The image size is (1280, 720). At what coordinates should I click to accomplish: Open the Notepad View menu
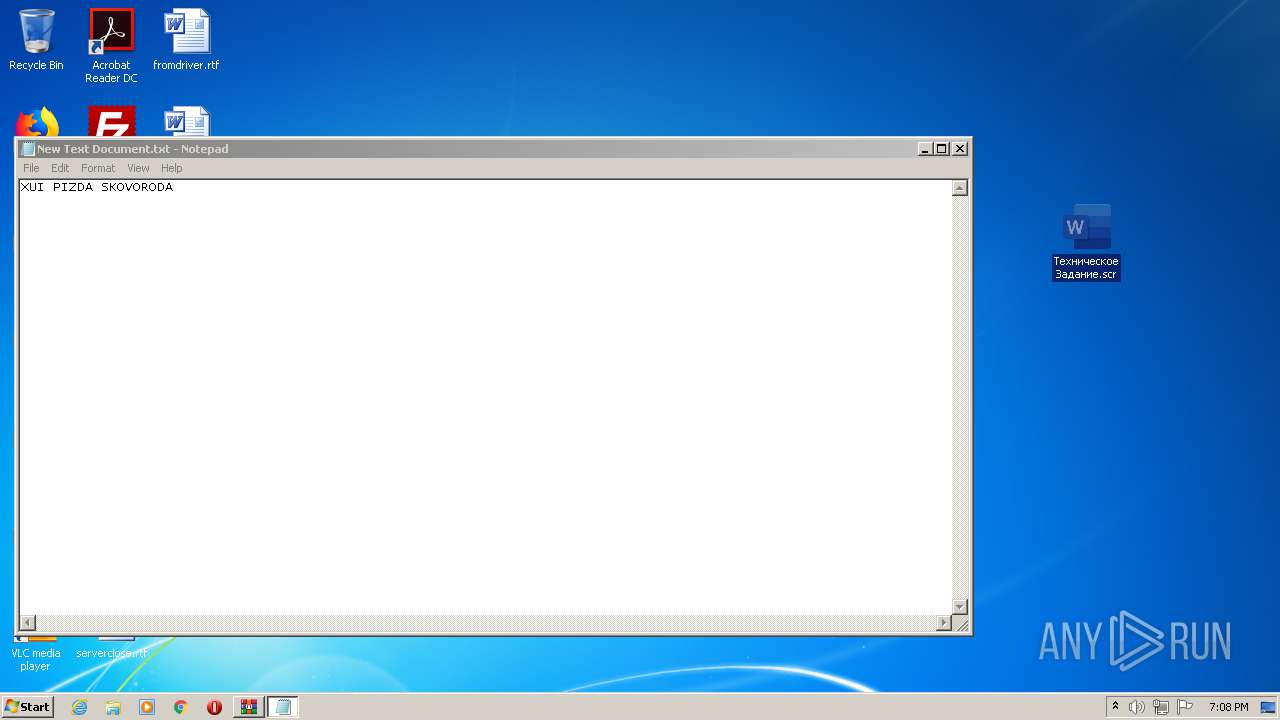coord(138,168)
